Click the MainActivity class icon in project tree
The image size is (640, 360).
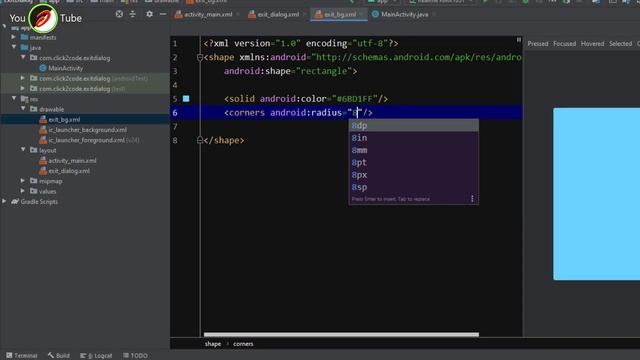42,68
